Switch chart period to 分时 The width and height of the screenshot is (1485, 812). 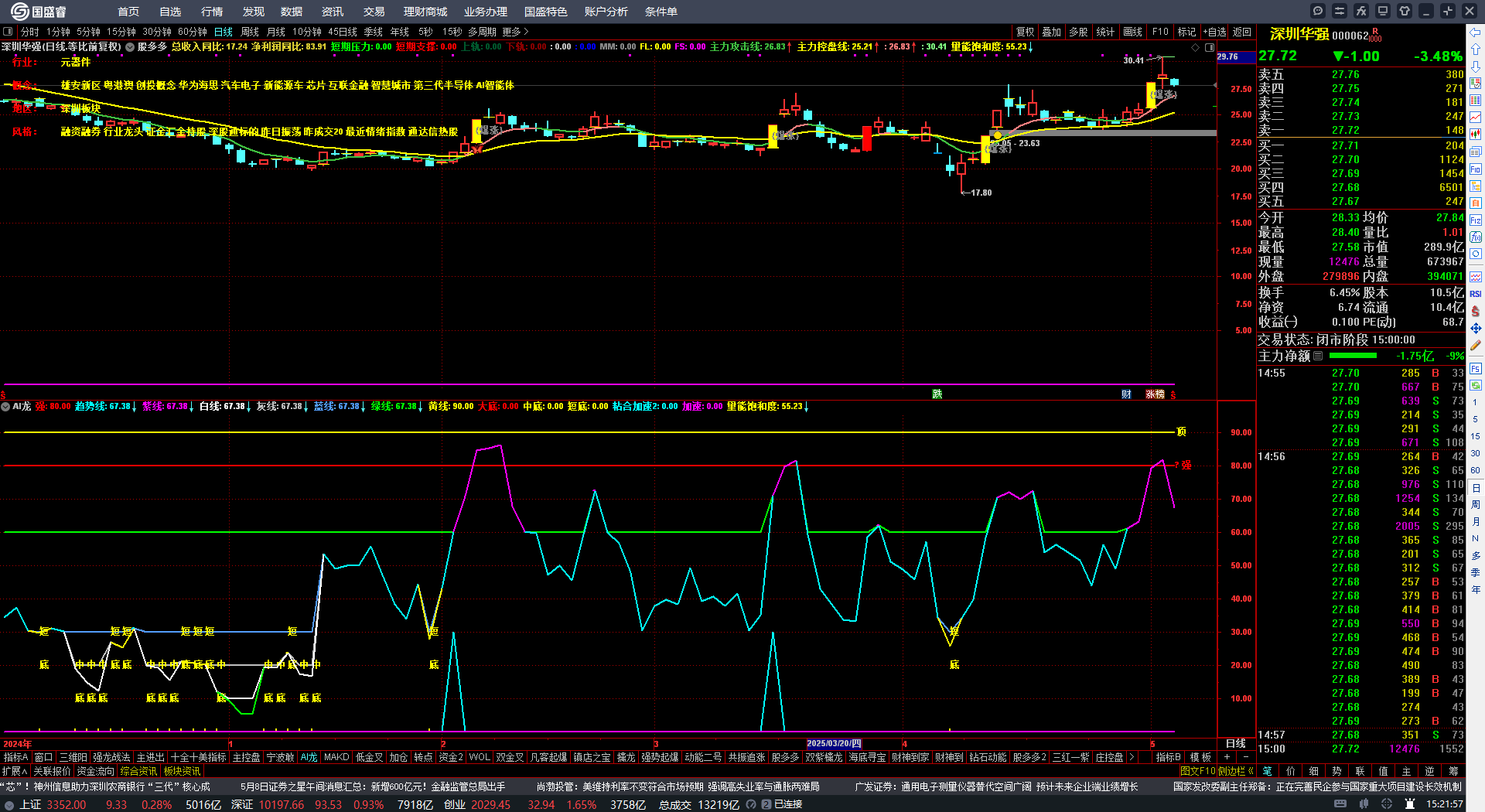point(29,32)
